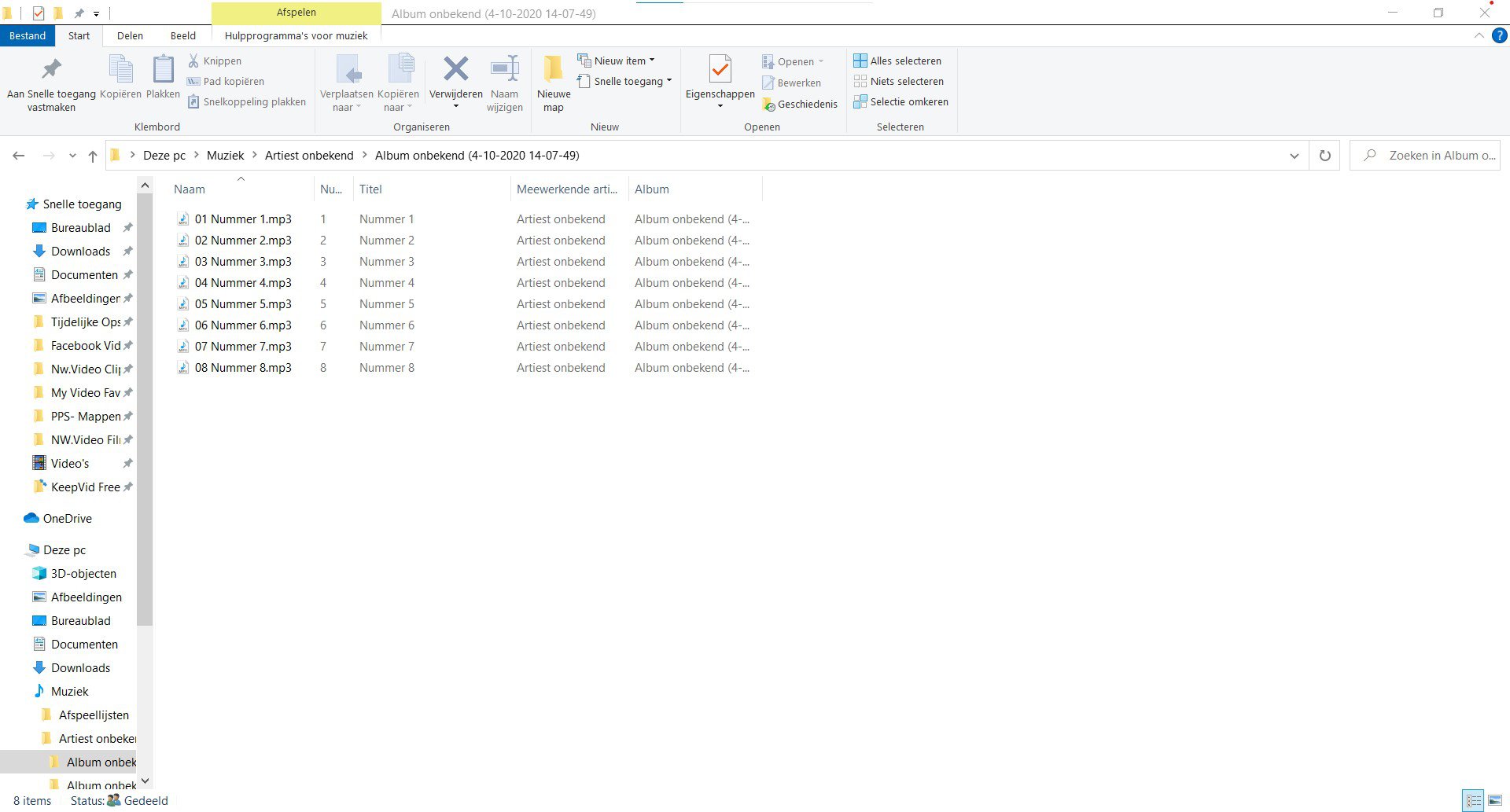Image resolution: width=1510 pixels, height=812 pixels.
Task: Switch to large thumbnails view
Action: tap(1495, 801)
